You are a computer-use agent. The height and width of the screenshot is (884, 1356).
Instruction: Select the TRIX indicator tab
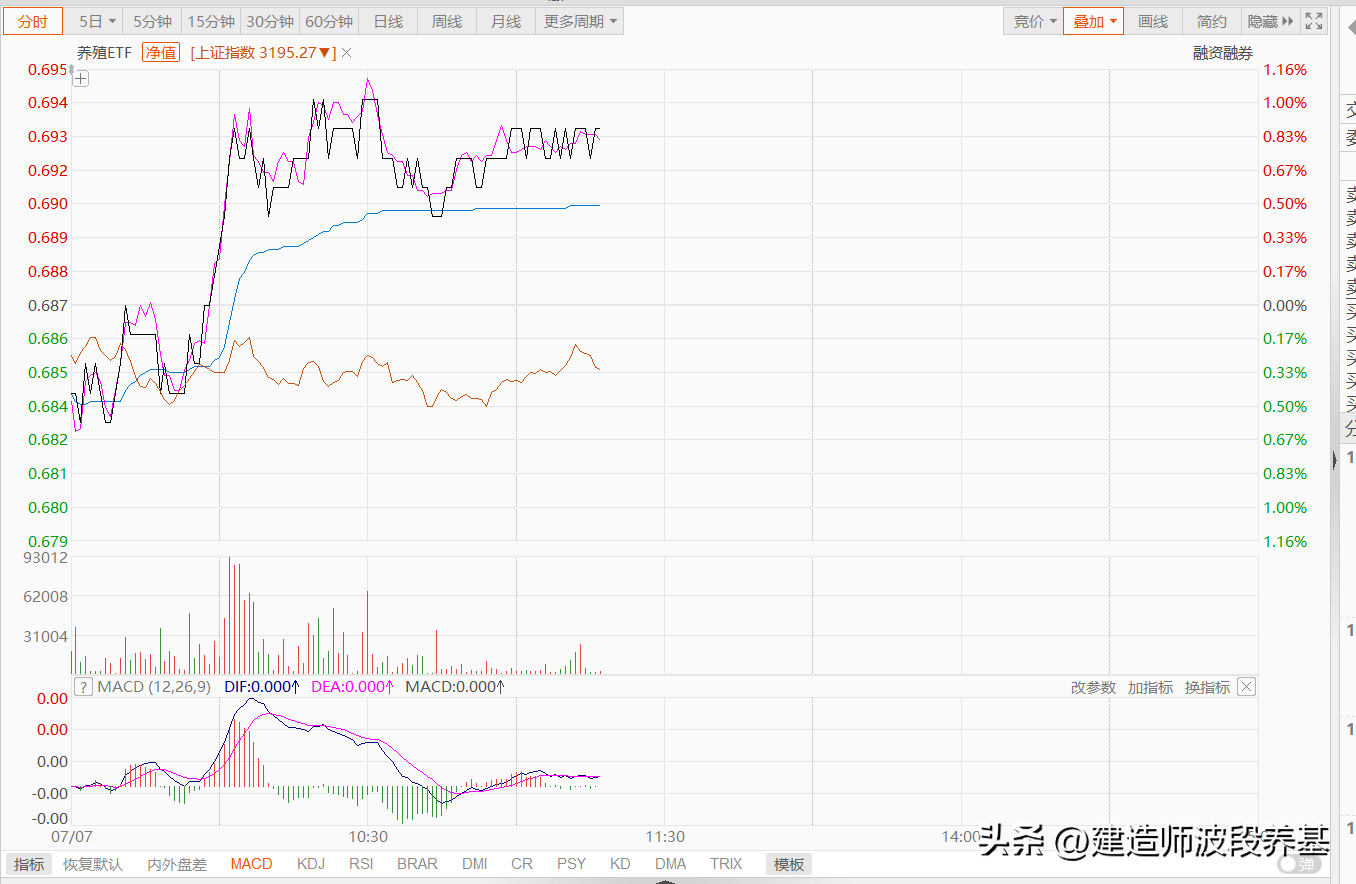pyautogui.click(x=726, y=864)
